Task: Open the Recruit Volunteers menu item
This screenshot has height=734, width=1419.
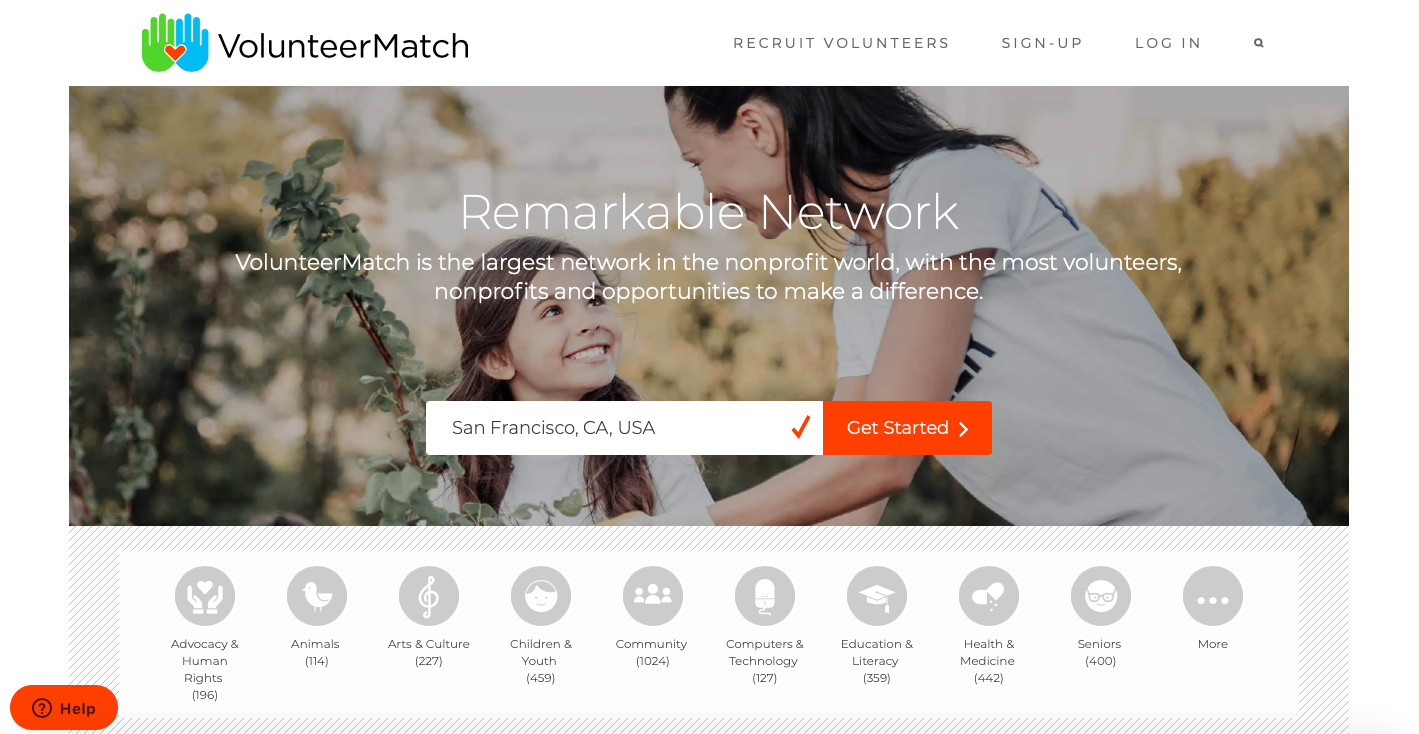Action: pos(841,43)
